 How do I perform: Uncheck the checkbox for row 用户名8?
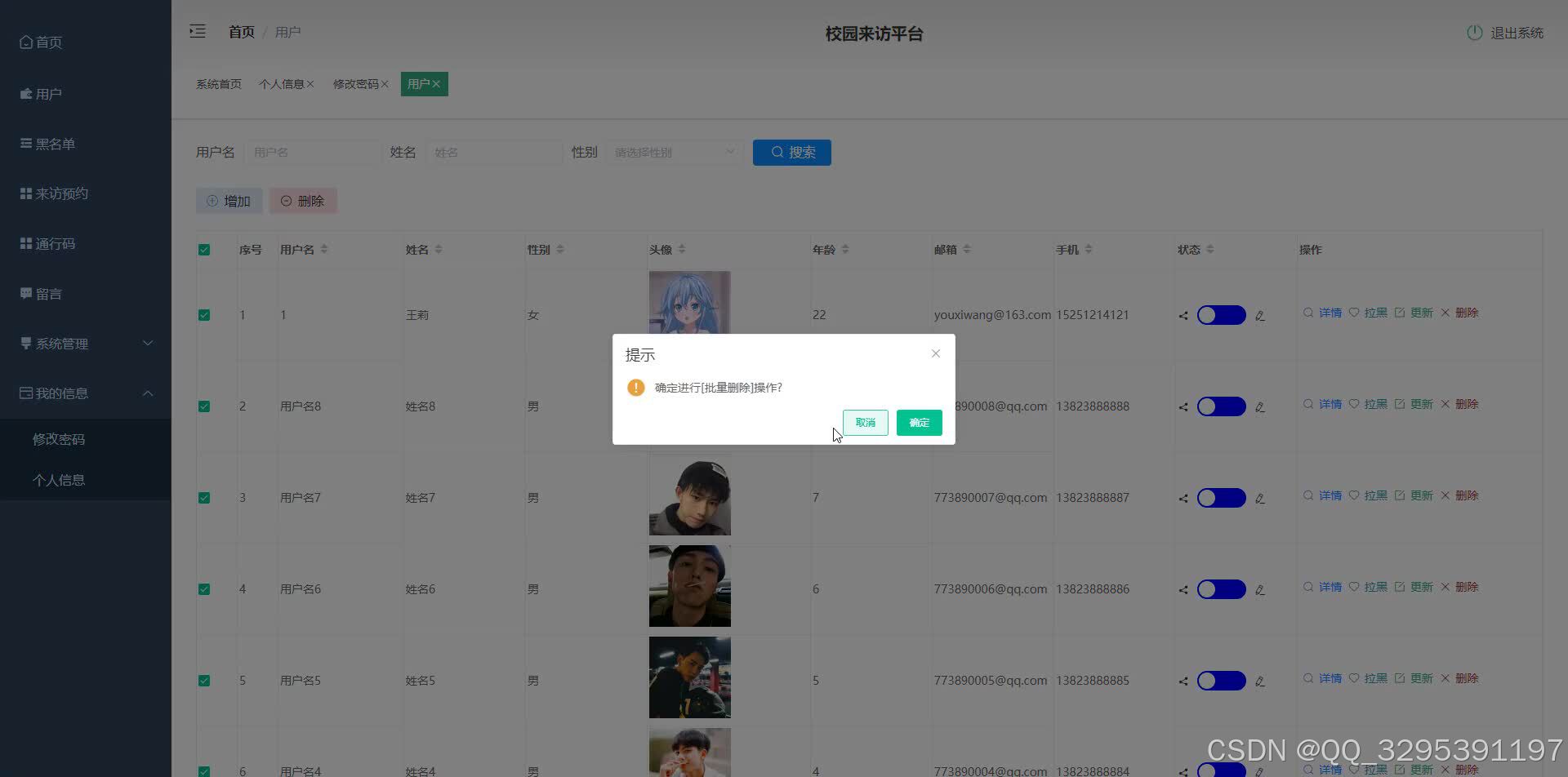coord(204,406)
